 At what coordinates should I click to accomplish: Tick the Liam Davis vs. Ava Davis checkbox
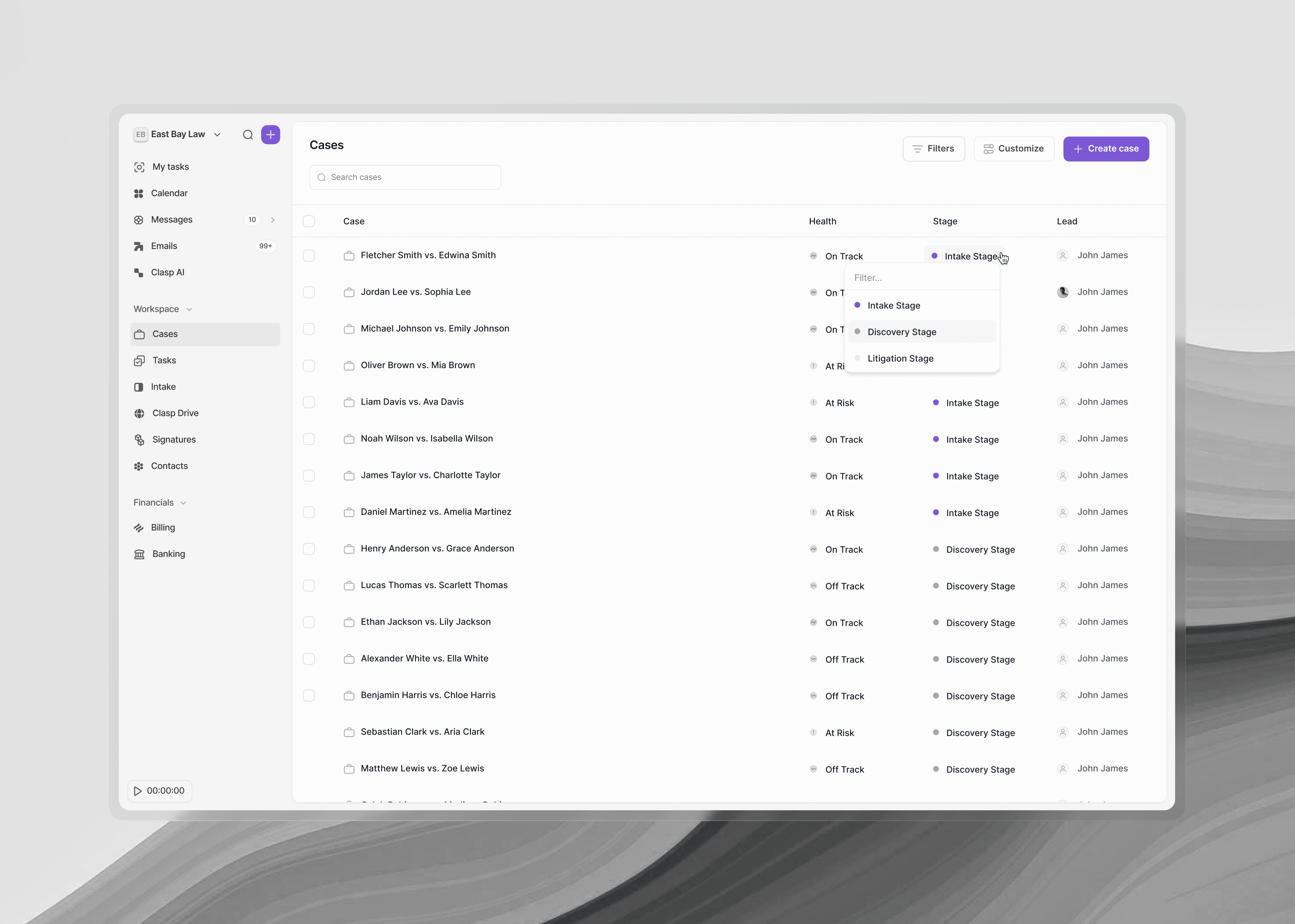pos(309,402)
